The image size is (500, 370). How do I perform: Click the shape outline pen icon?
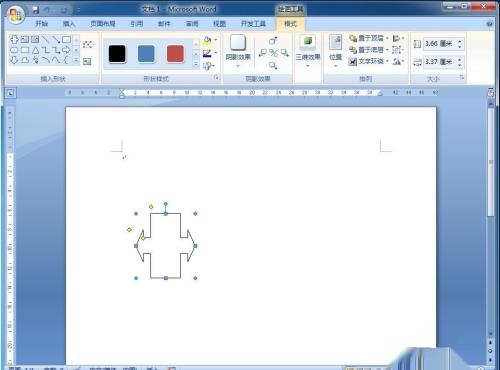(207, 53)
